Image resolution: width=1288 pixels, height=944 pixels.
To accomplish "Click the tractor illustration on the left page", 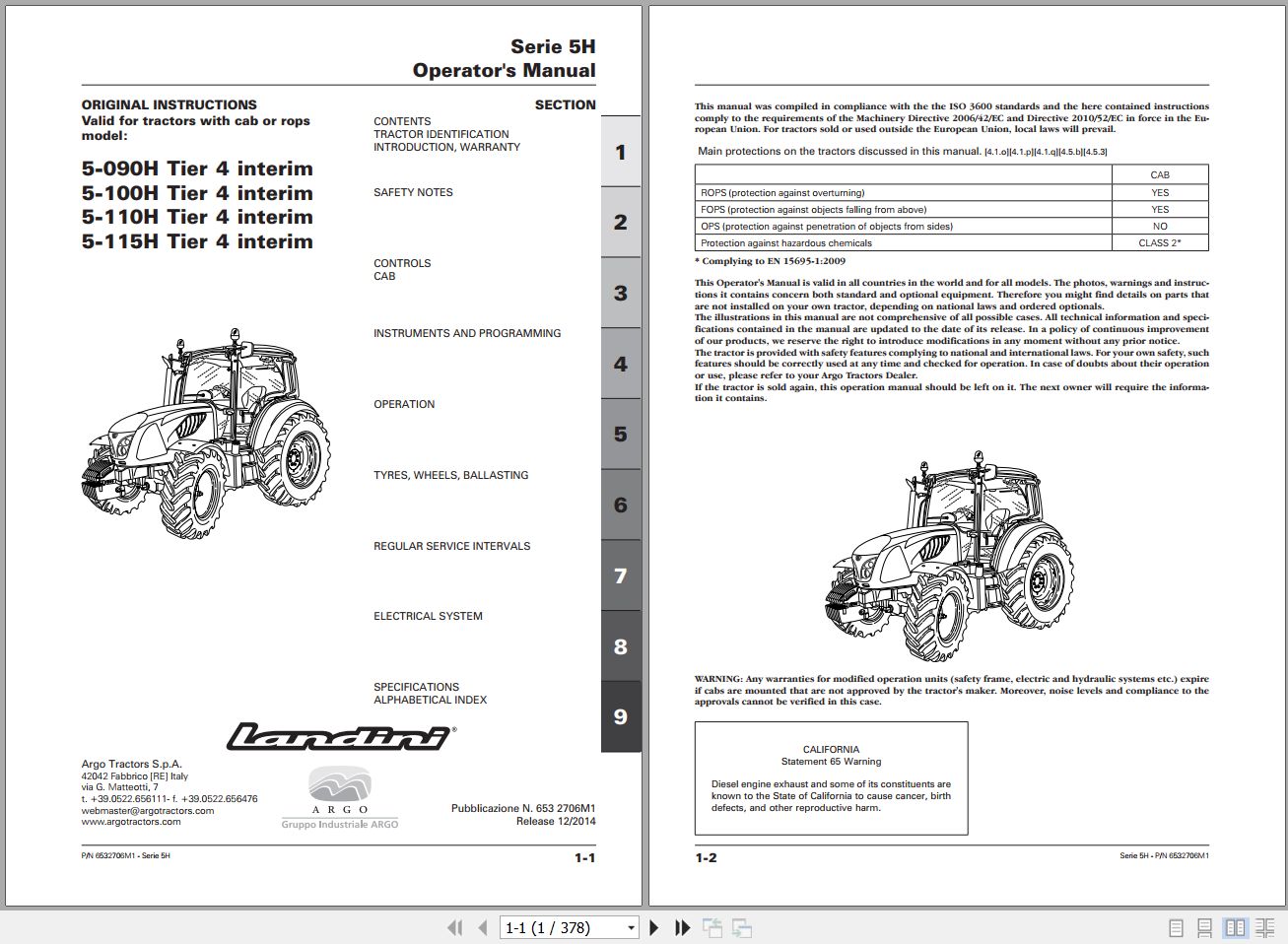I will click(x=205, y=434).
